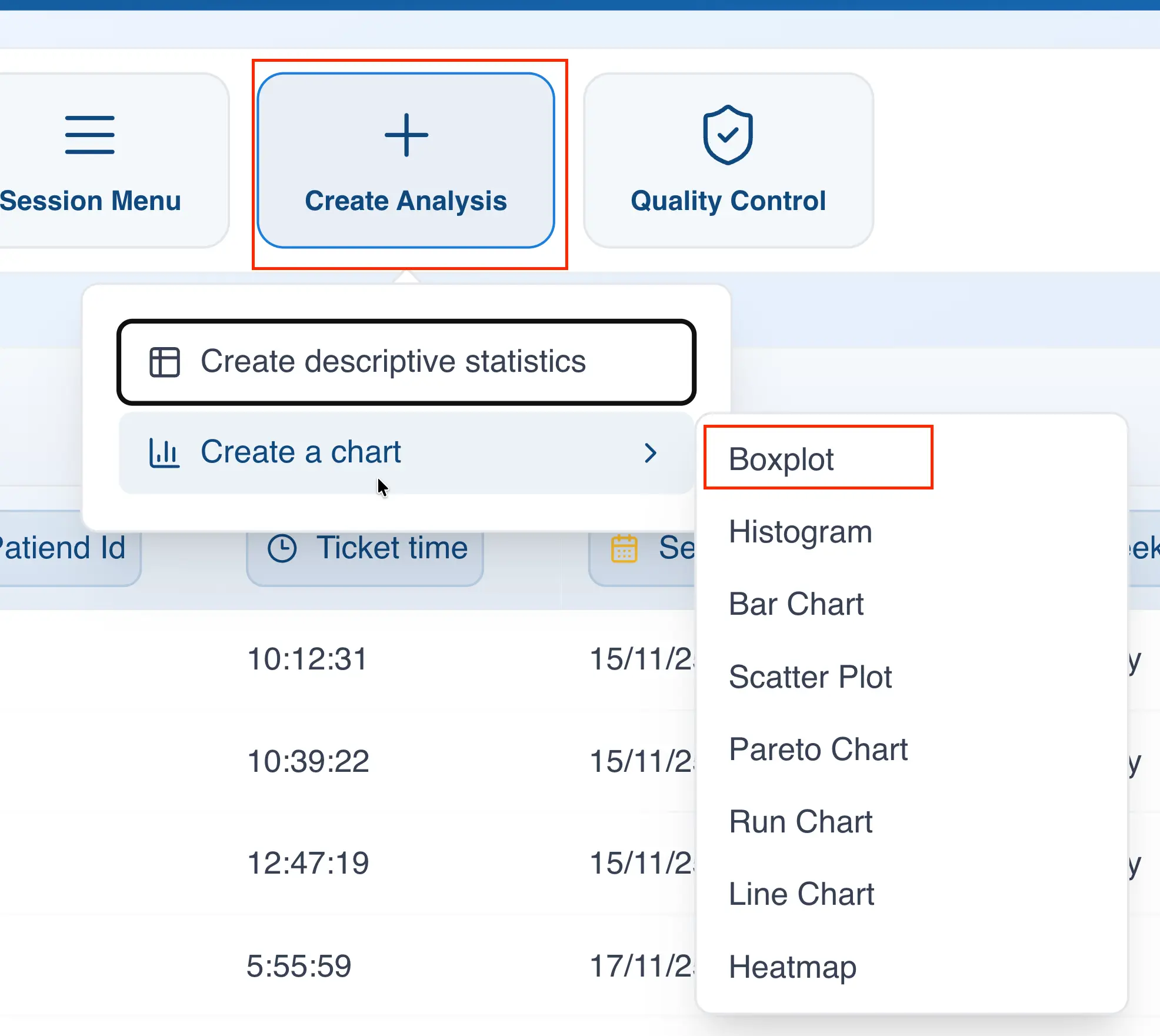Select Run Chart chart type
Viewport: 1160px width, 1036px height.
(801, 821)
